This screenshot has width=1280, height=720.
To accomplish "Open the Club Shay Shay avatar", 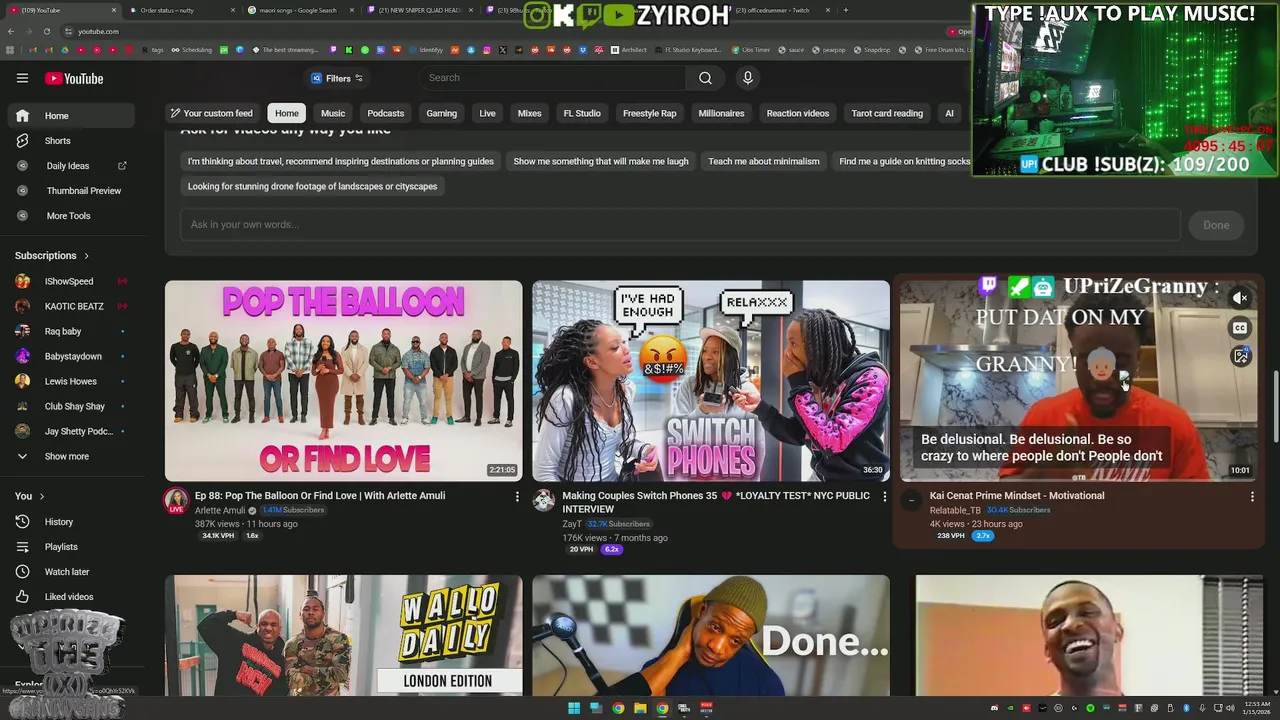I will (22, 407).
